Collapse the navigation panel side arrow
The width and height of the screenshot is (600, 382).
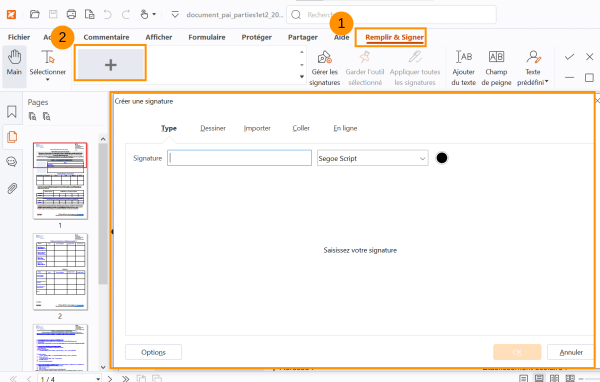tap(112, 232)
